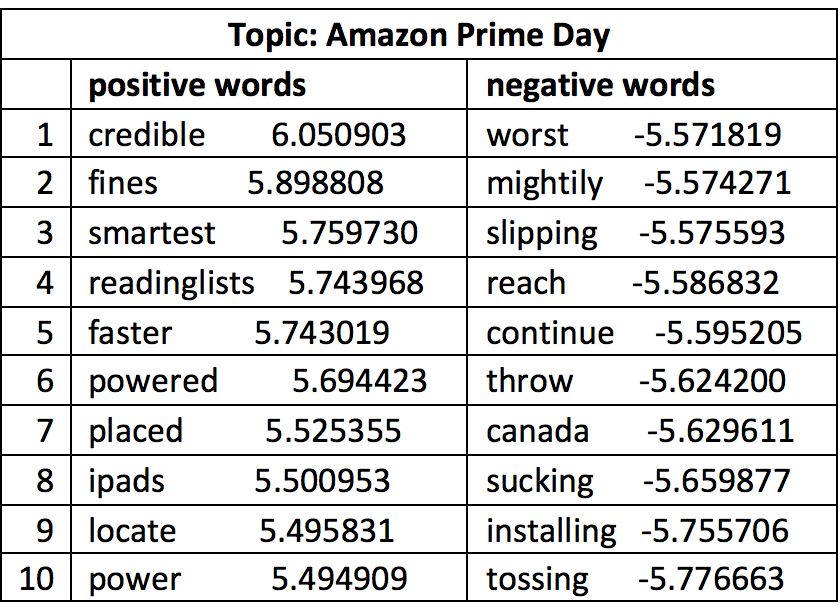The height and width of the screenshot is (610, 840).
Task: Select the word 'sucking' in row 8
Action: [539, 481]
